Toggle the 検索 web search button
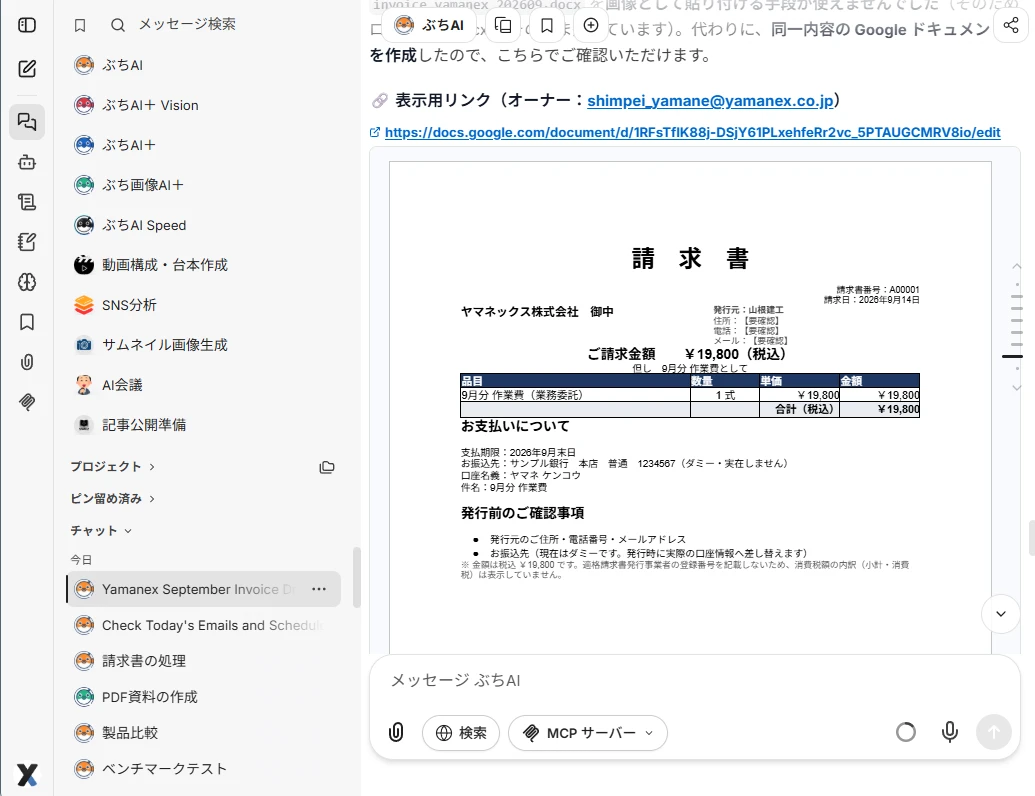 pyautogui.click(x=461, y=733)
